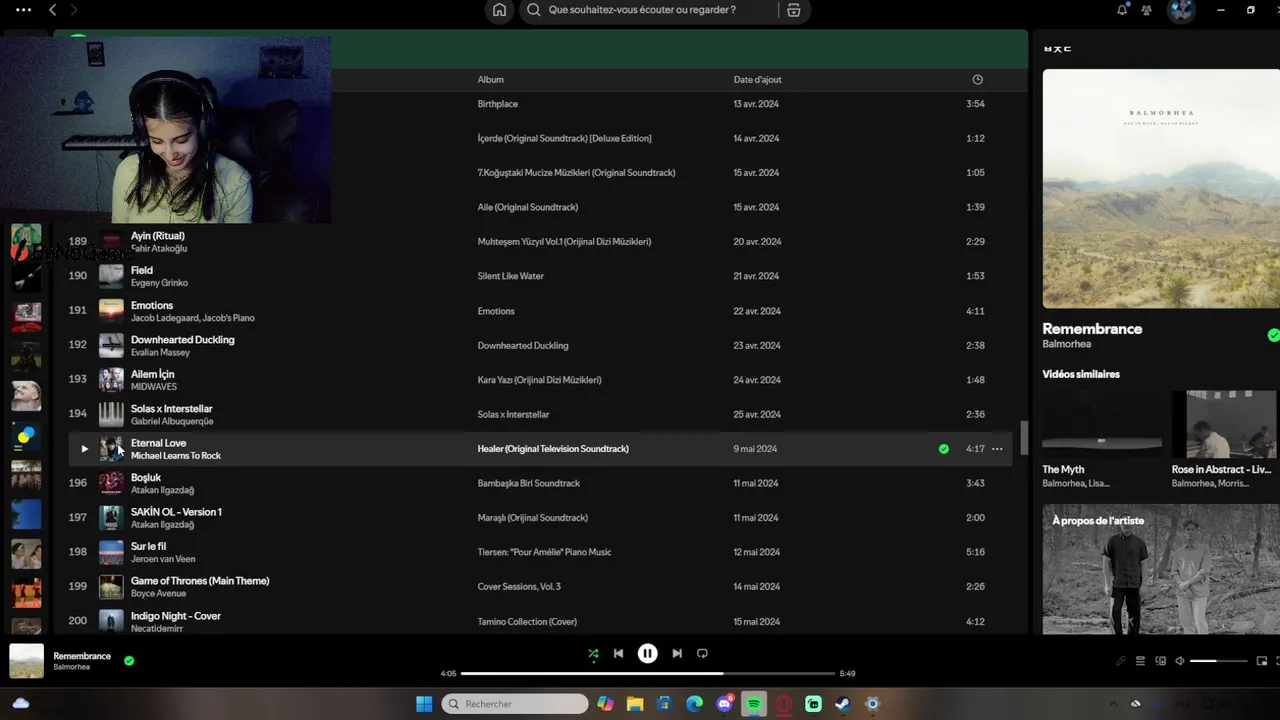Open album Silent Like Water
The height and width of the screenshot is (720, 1280).
tap(510, 276)
